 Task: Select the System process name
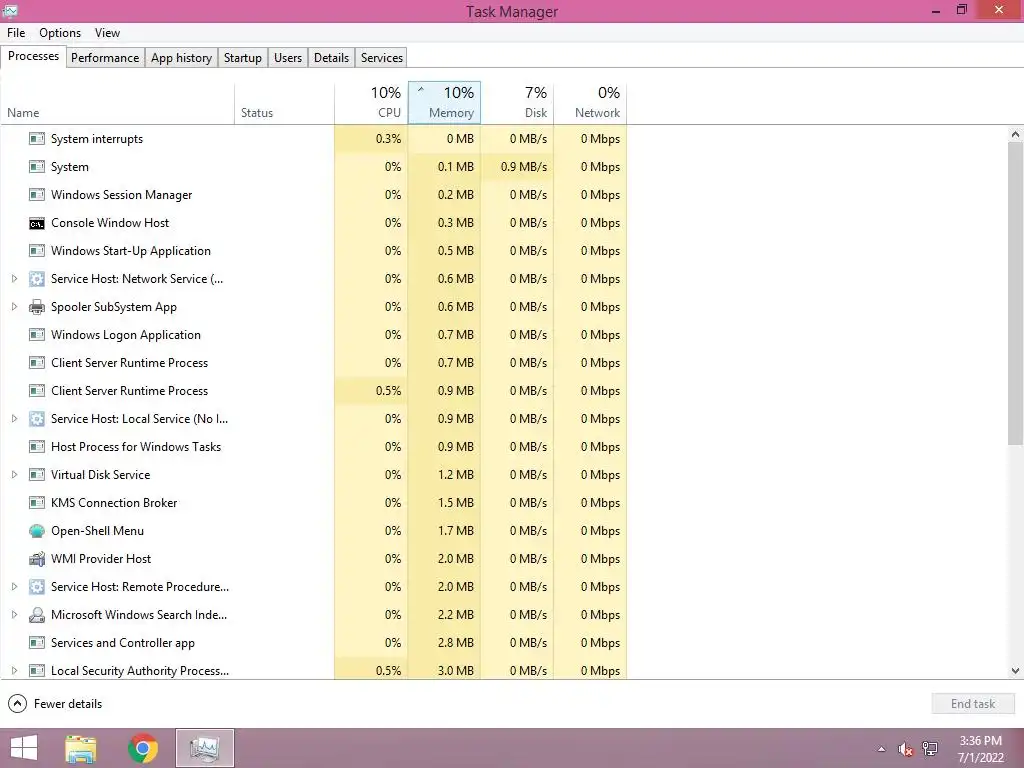(70, 167)
